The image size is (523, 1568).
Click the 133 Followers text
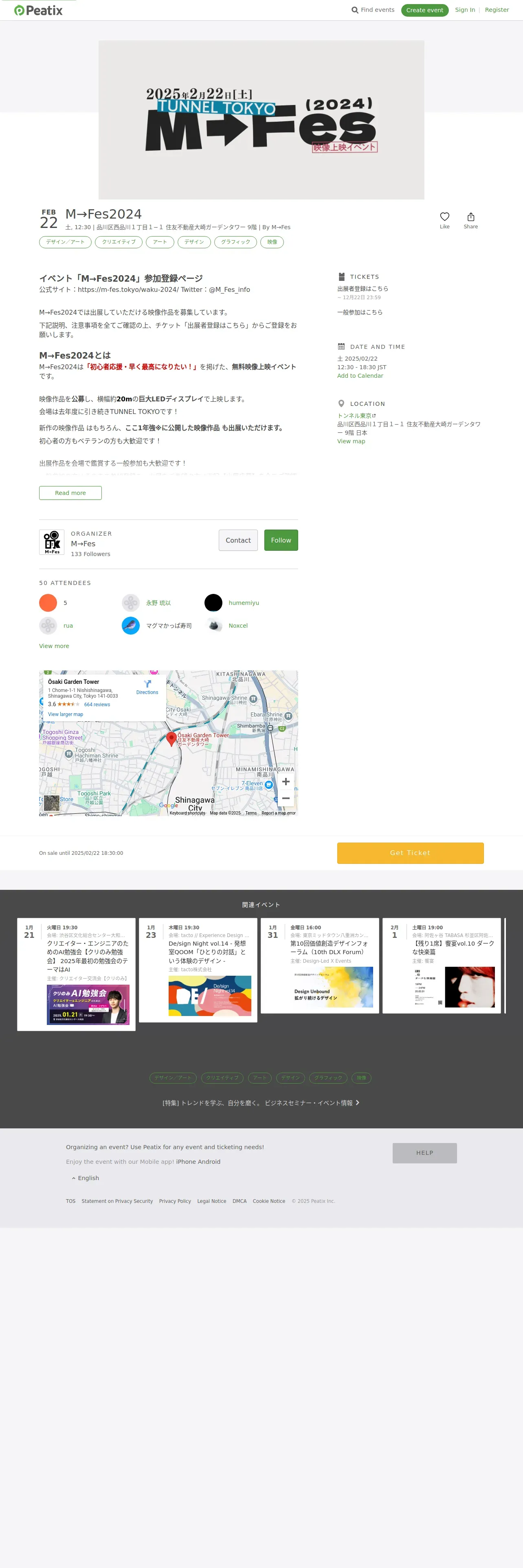click(91, 554)
